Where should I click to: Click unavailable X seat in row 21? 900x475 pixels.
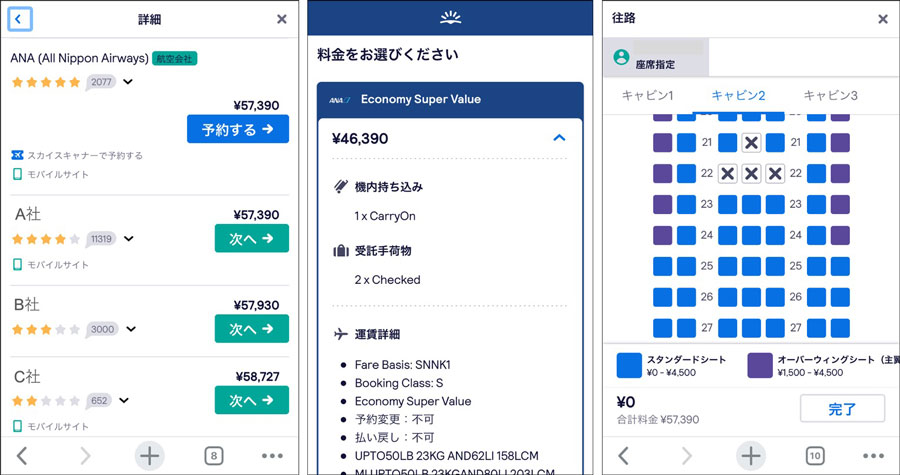pyautogui.click(x=751, y=142)
